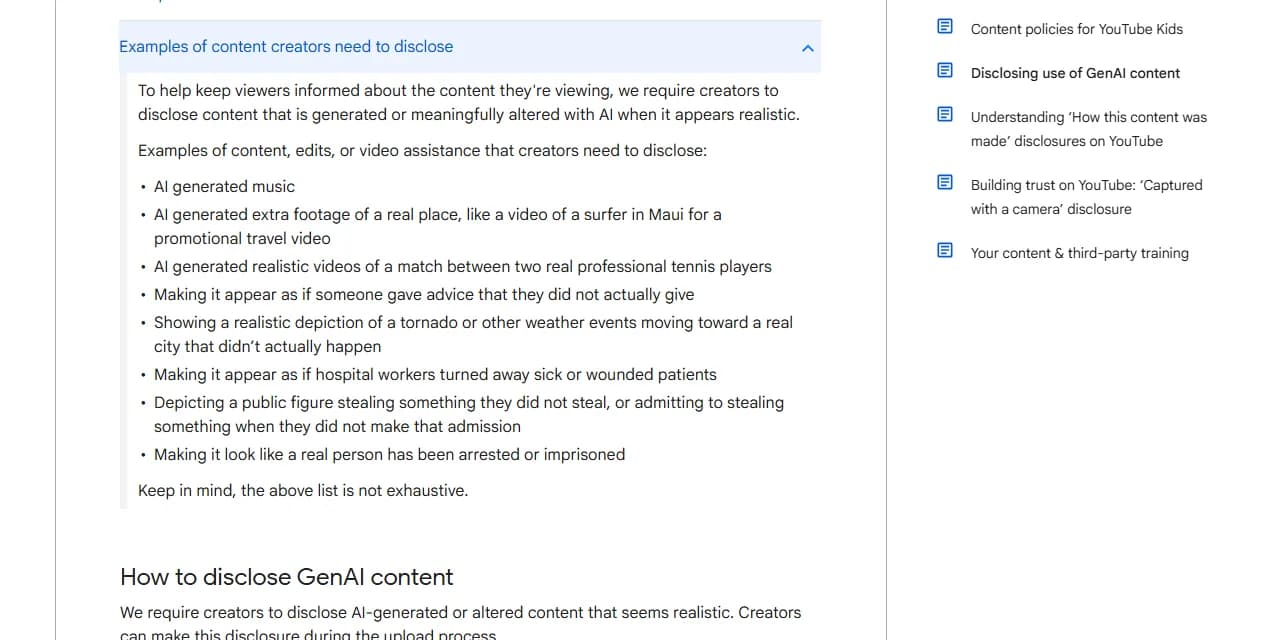1280x640 pixels.
Task: Open Your content & third-party training article
Action: coord(1079,253)
